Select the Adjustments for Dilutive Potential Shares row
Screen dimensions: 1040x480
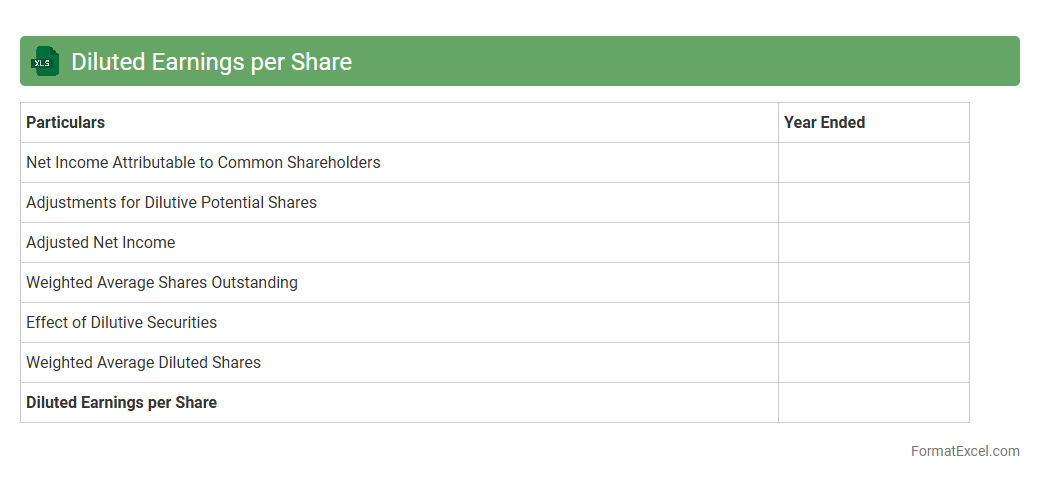click(x=171, y=203)
